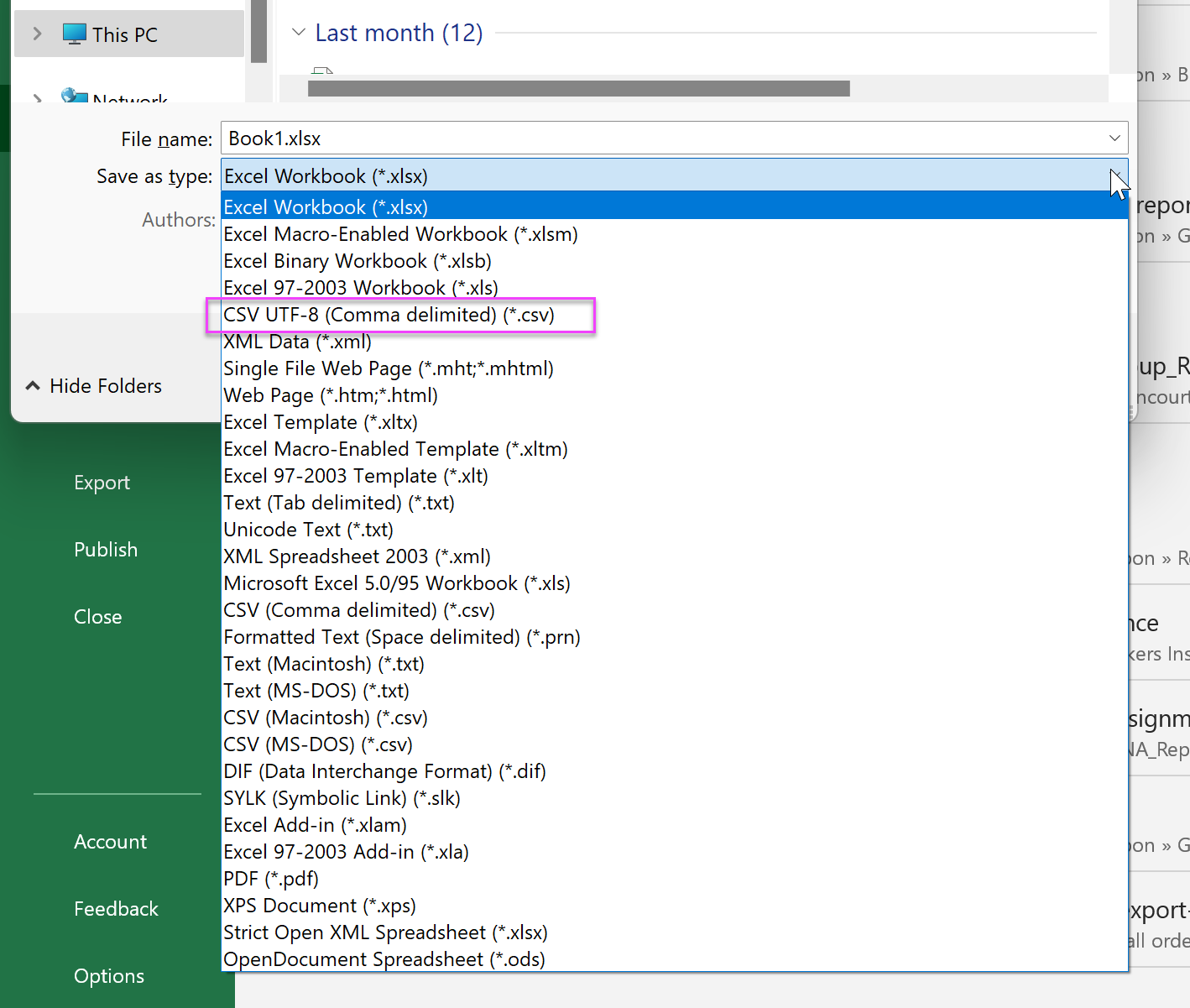
Task: Click the horizontal scrollbar in file list
Action: (x=578, y=89)
